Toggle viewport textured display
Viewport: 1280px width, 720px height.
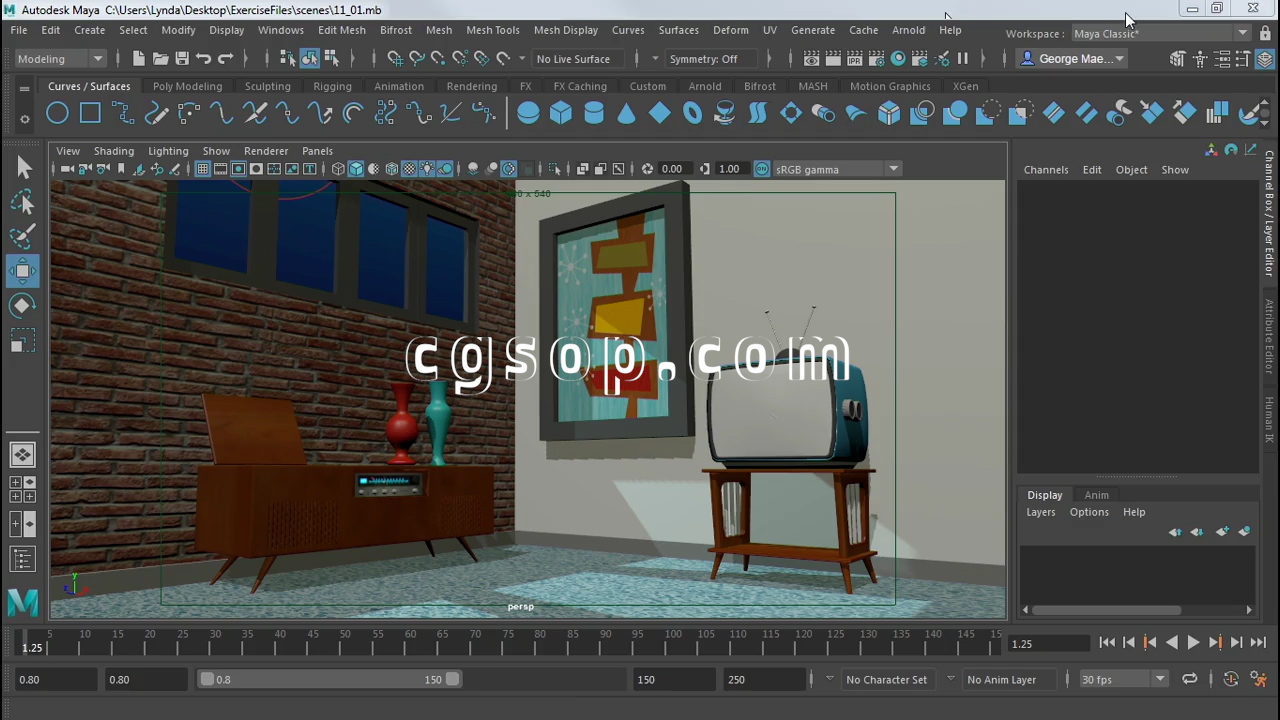click(409, 169)
